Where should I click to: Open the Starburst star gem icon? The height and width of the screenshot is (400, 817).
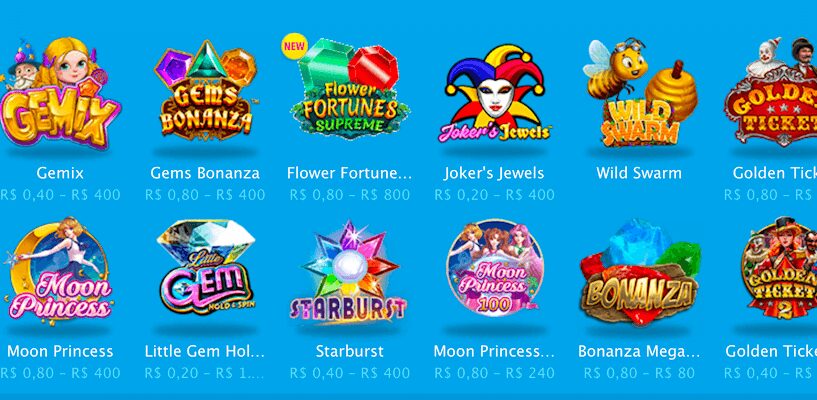click(348, 272)
